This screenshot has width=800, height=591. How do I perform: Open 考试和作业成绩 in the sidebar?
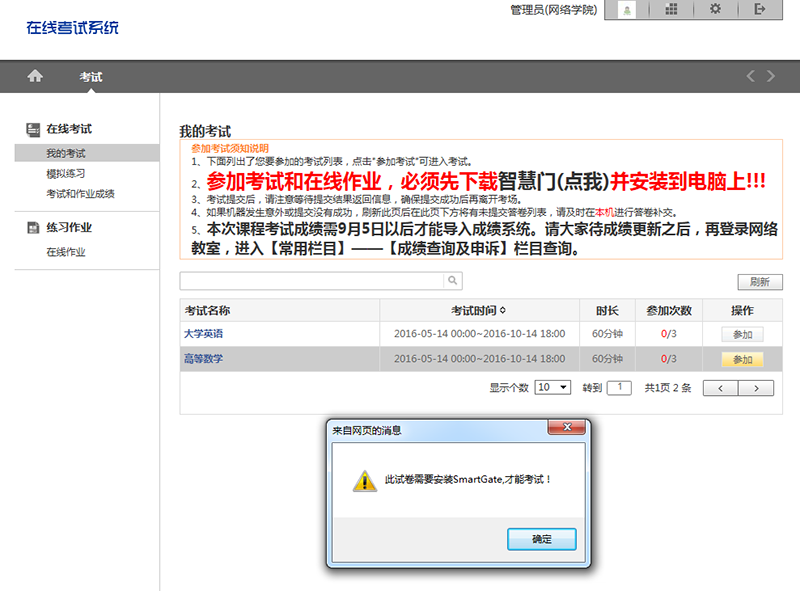point(80,194)
